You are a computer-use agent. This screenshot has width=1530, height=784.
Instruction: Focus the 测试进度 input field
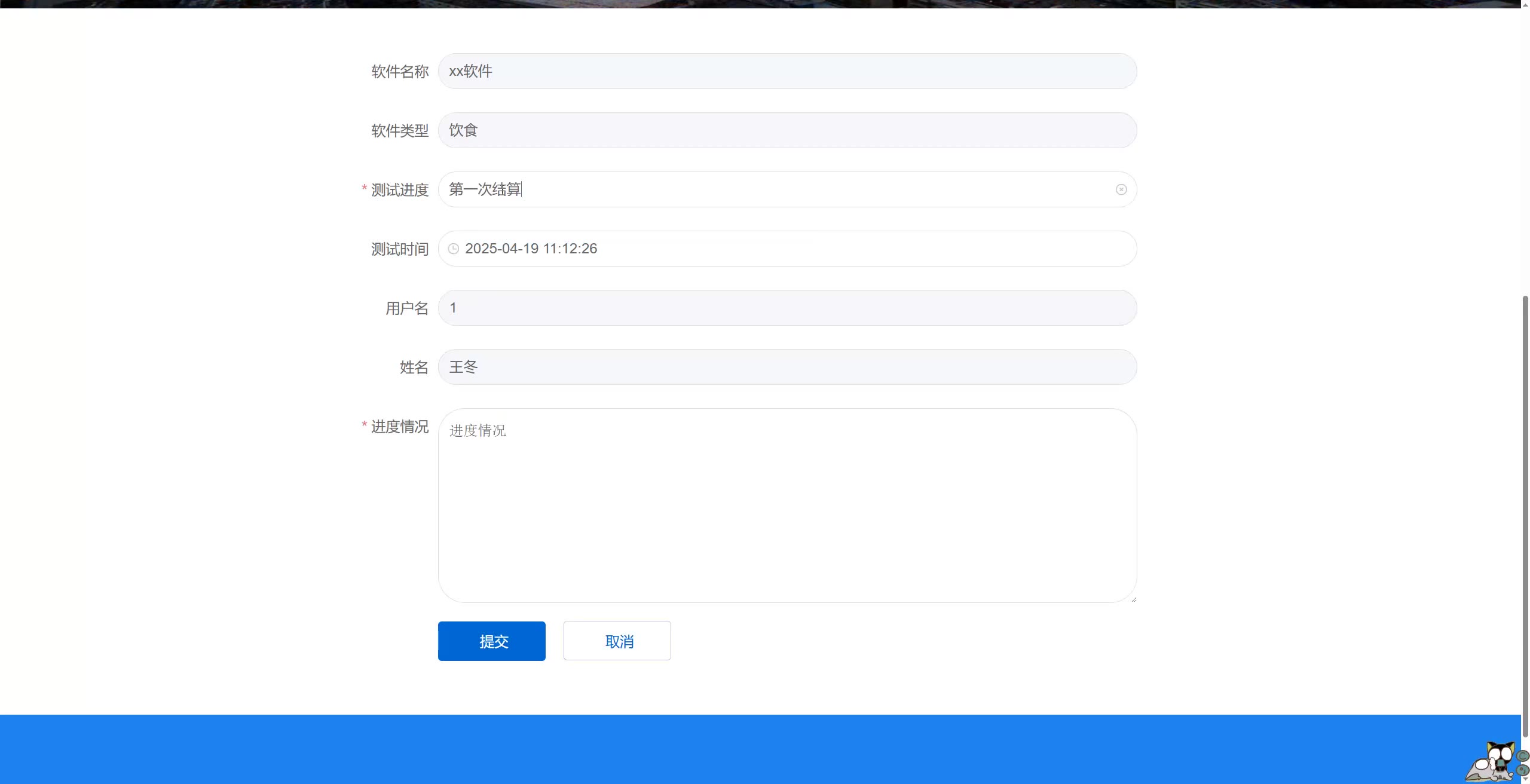click(x=777, y=189)
